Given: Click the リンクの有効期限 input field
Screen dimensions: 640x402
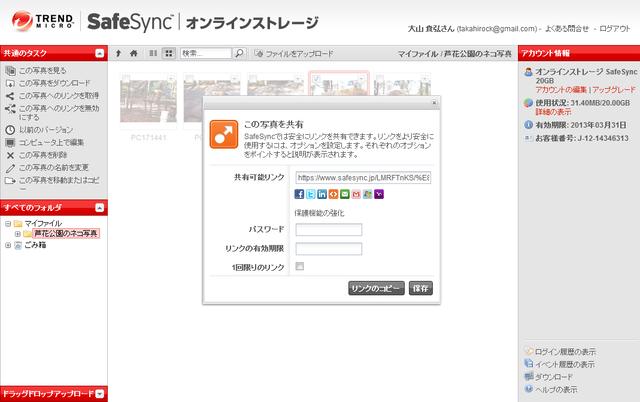Looking at the screenshot, I should 329,249.
